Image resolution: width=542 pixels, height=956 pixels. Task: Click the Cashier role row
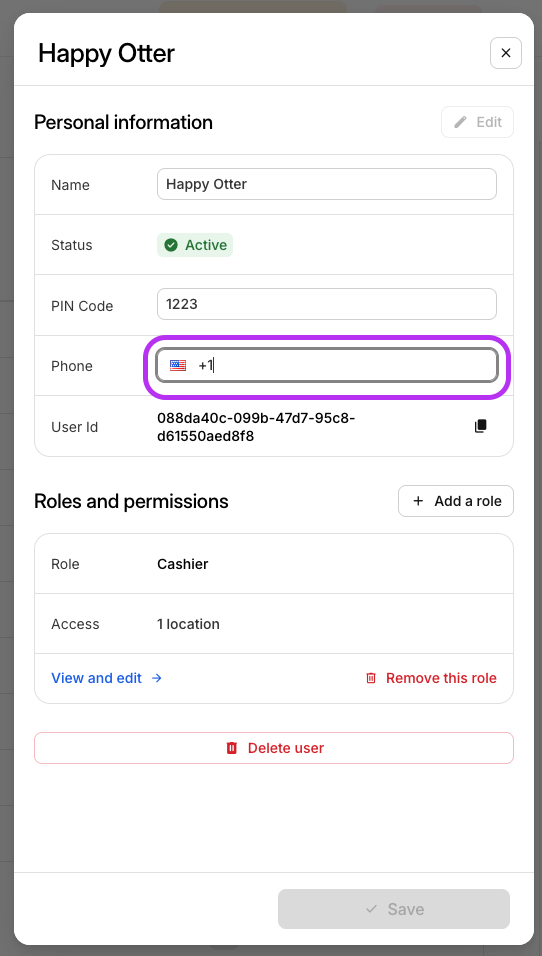274,564
